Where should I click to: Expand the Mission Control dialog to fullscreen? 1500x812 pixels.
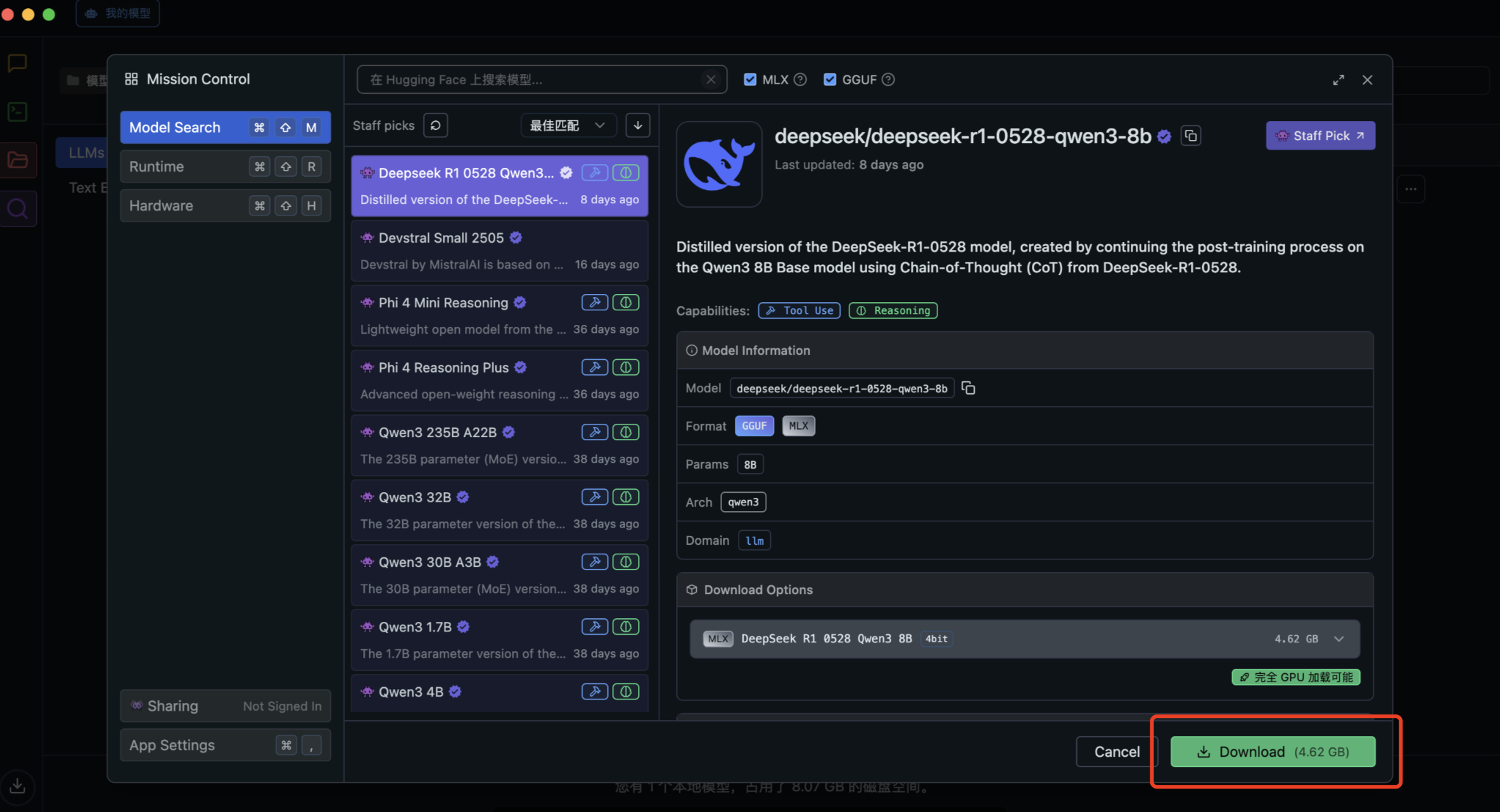click(x=1338, y=80)
